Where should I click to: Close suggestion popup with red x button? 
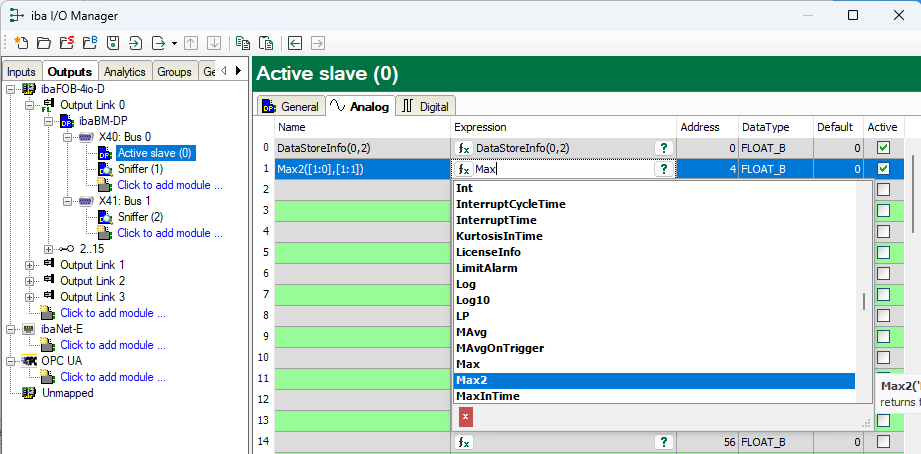(x=466, y=417)
